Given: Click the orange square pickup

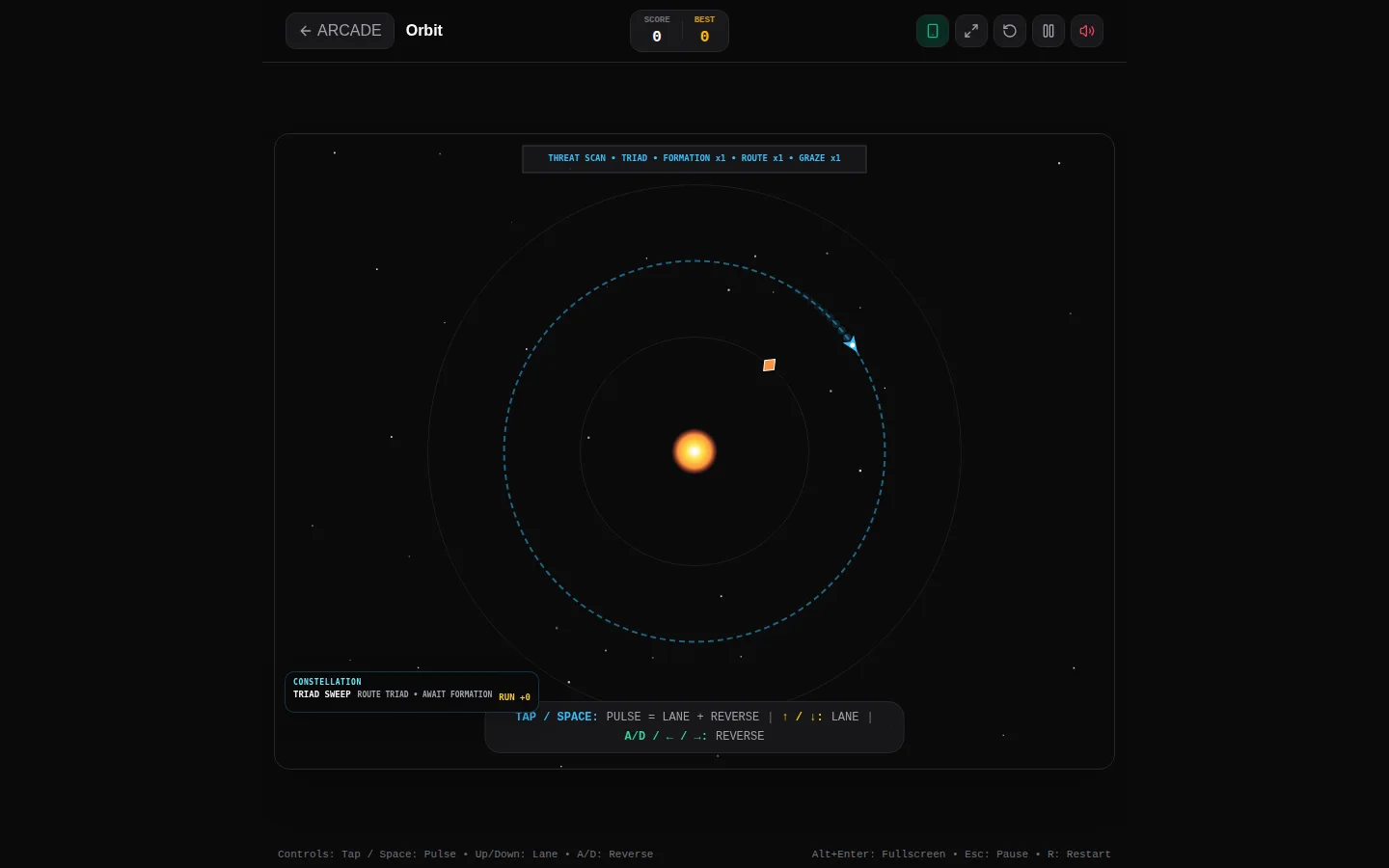Looking at the screenshot, I should 769,365.
